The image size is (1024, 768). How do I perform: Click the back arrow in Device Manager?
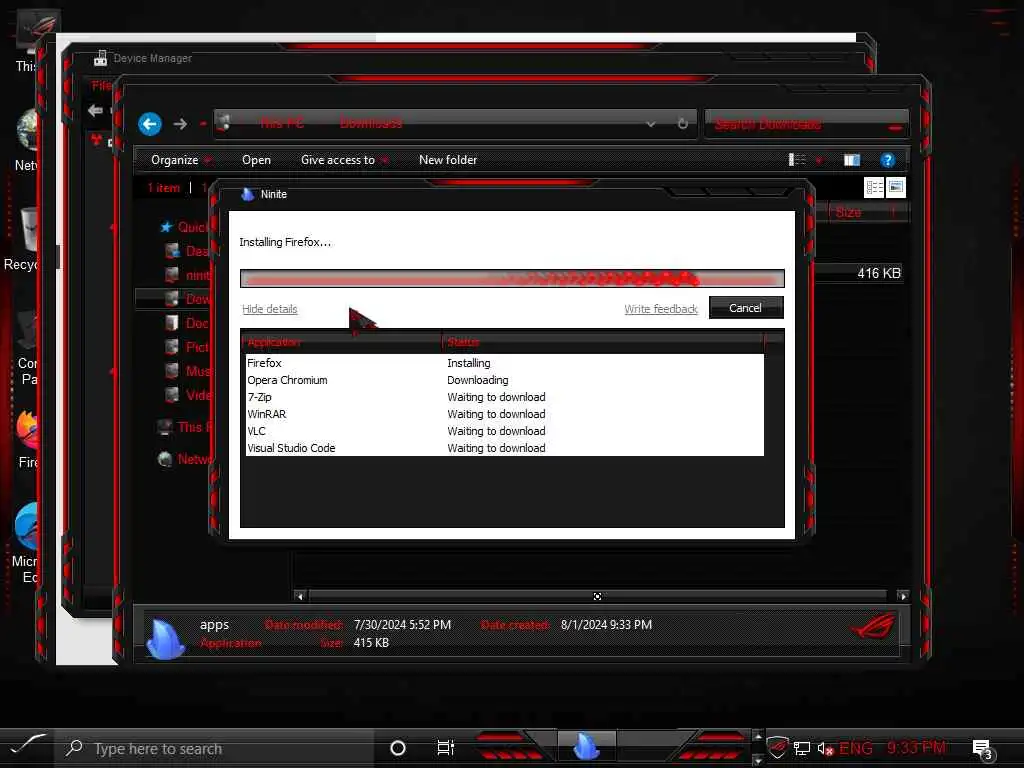[x=95, y=110]
